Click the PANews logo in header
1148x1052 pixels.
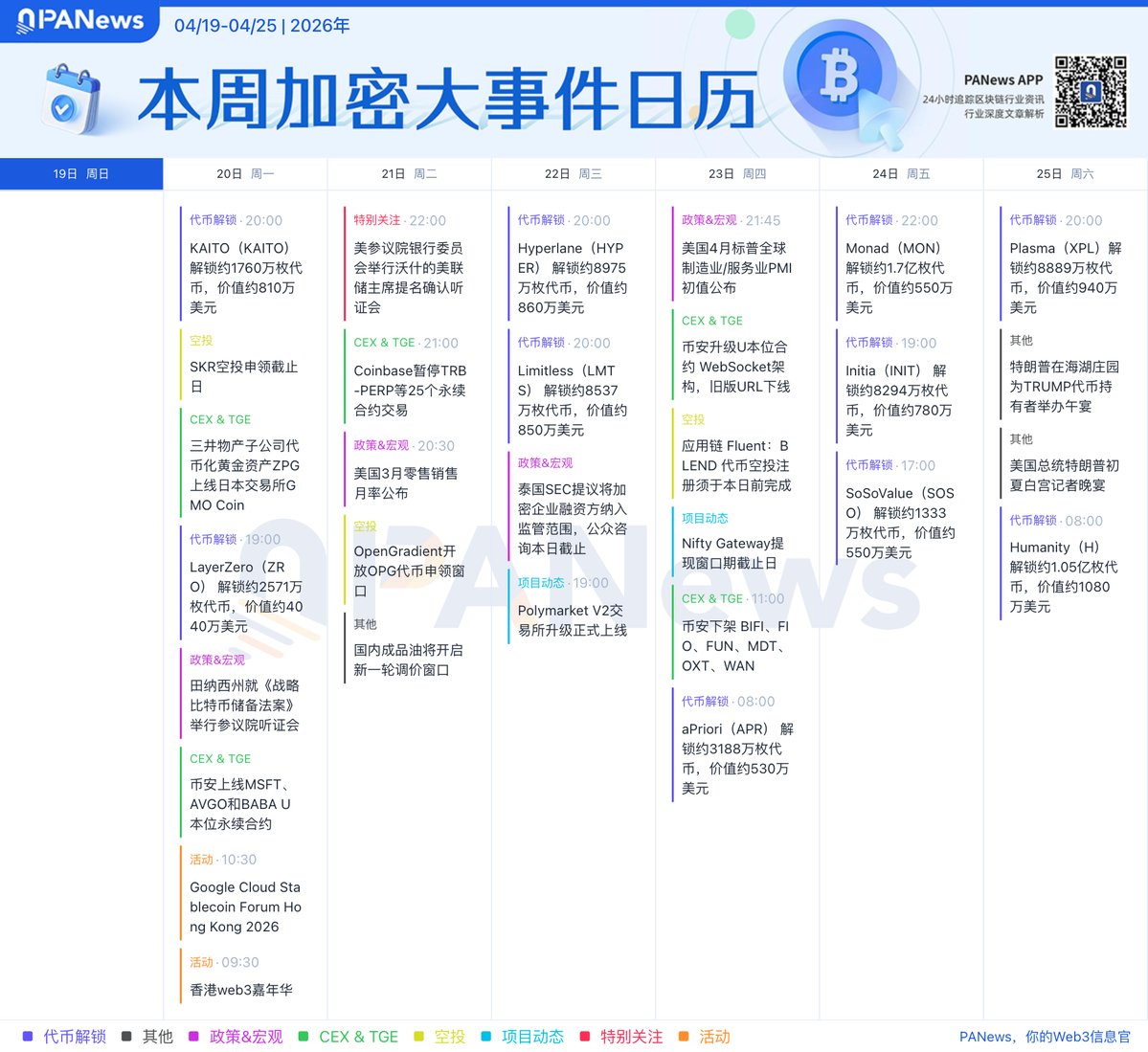click(80, 20)
